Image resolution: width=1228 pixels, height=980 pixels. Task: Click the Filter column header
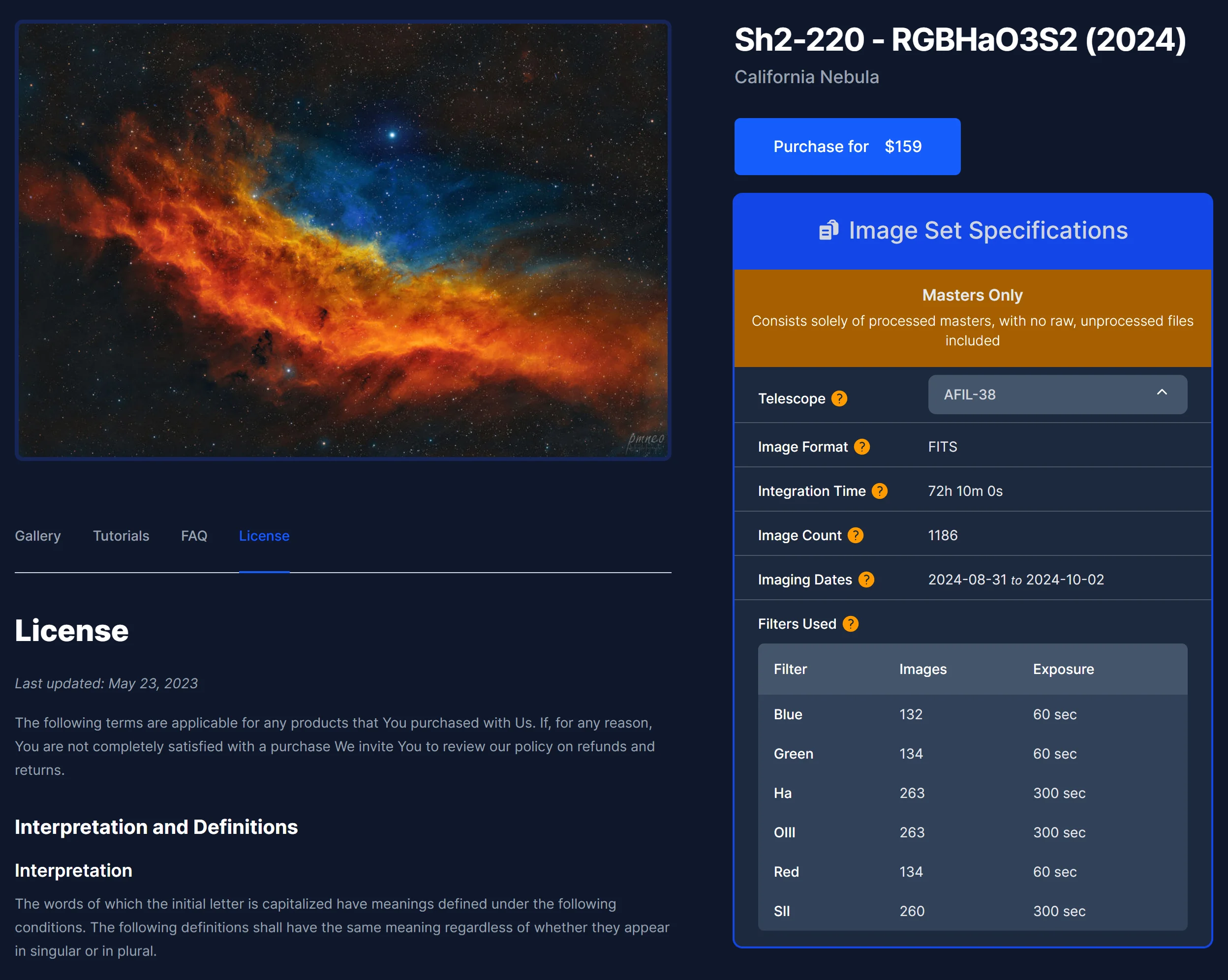[790, 669]
